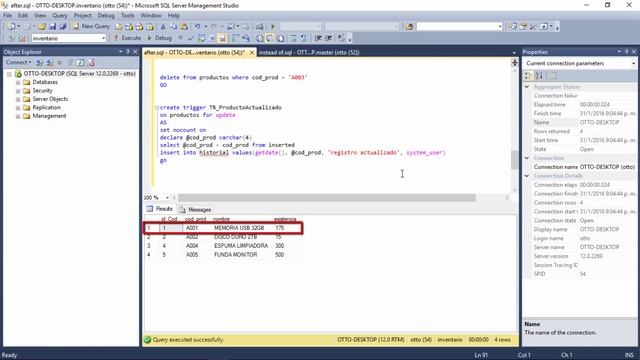640x360 pixels.
Task: Switch to the instead of.sql tab
Action: [309, 52]
